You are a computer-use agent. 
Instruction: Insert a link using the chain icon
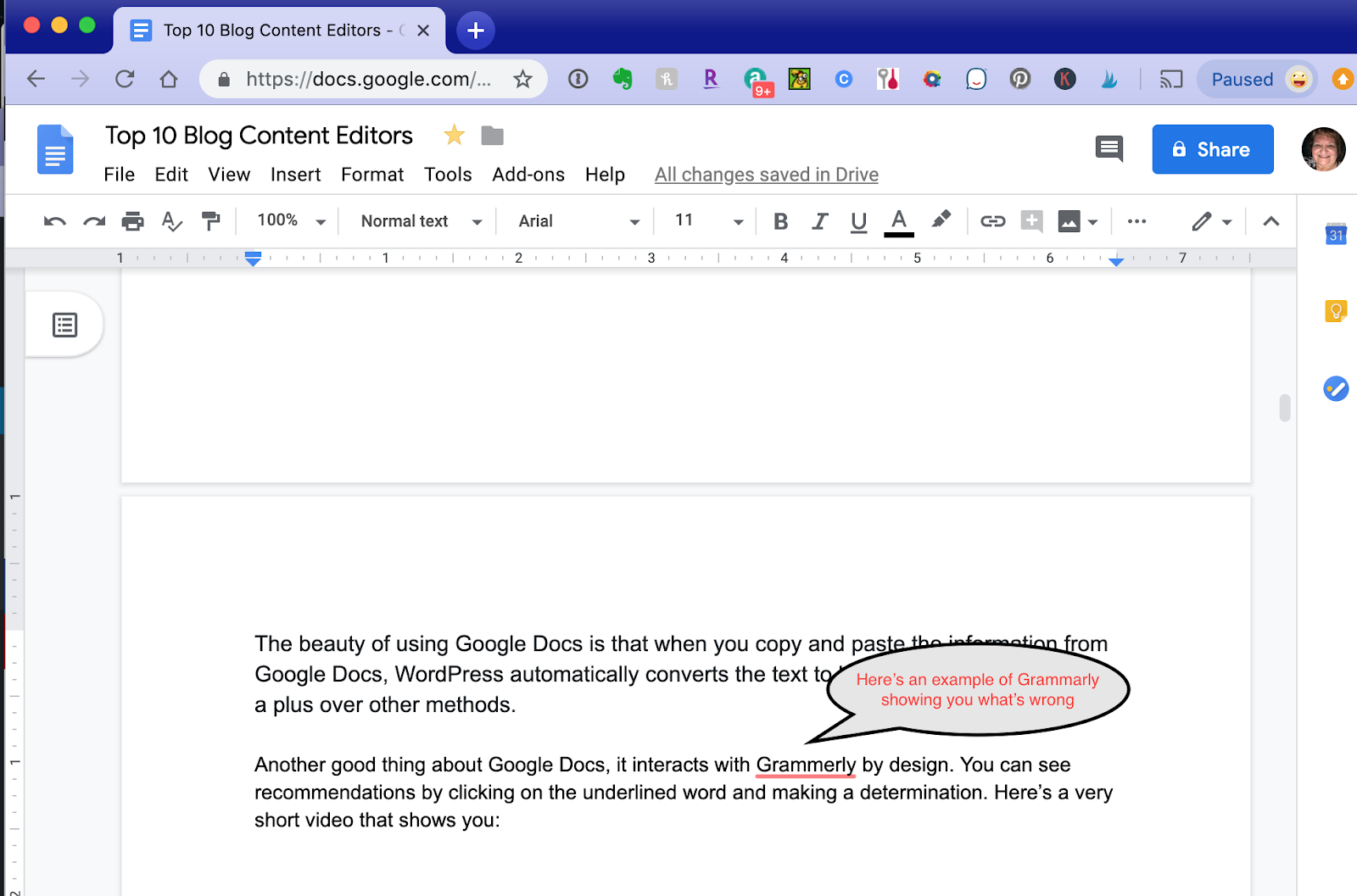(x=992, y=221)
